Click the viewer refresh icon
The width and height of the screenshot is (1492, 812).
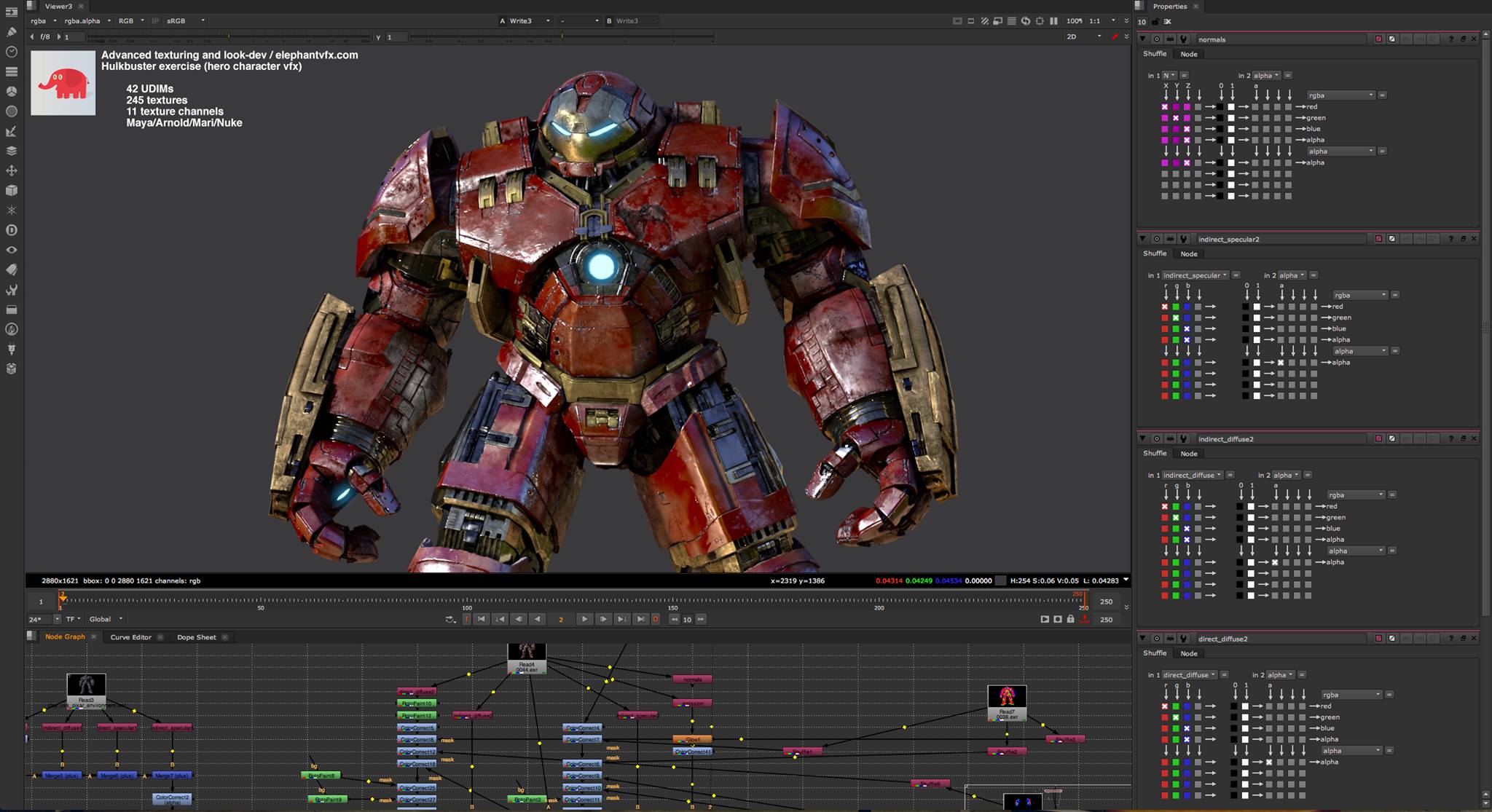[1026, 21]
